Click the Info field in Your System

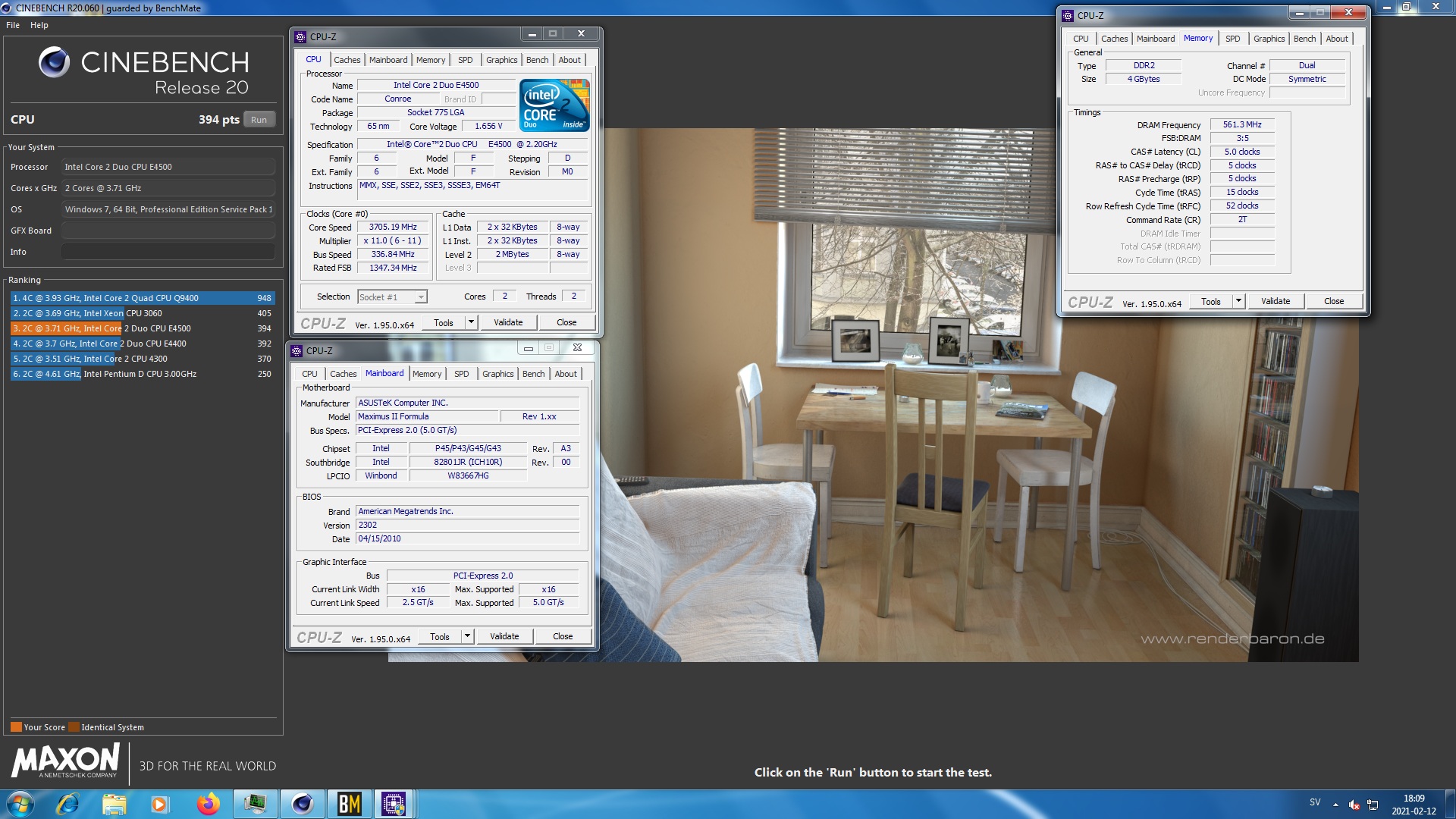pos(168,252)
